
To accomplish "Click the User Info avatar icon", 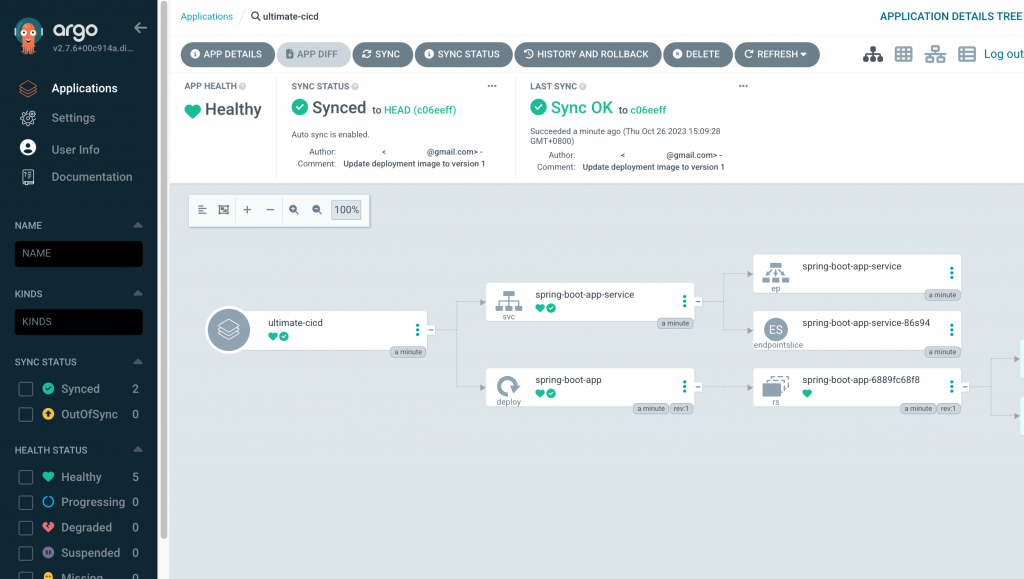I will 28,148.
